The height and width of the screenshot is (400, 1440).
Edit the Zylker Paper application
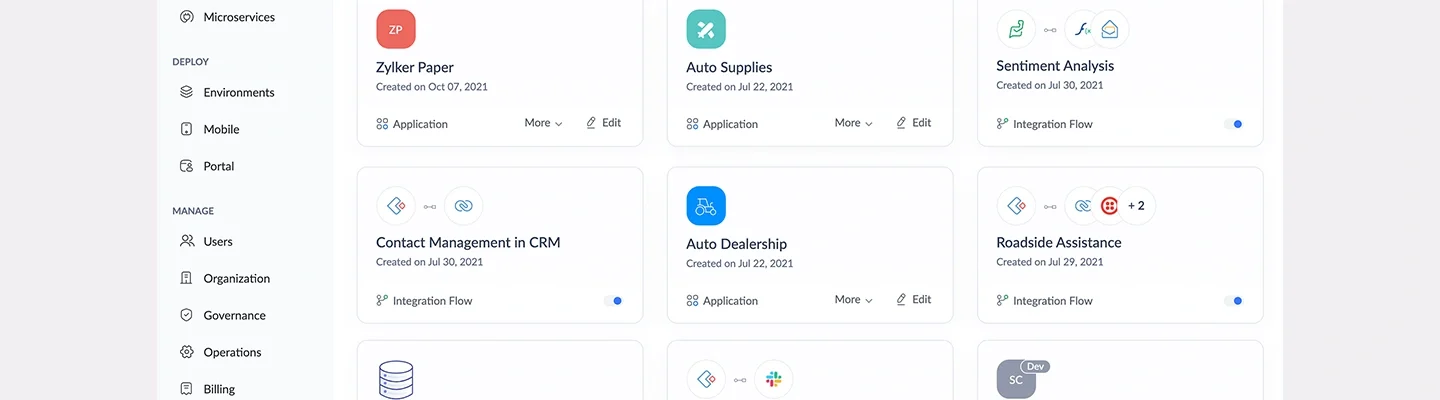[603, 123]
